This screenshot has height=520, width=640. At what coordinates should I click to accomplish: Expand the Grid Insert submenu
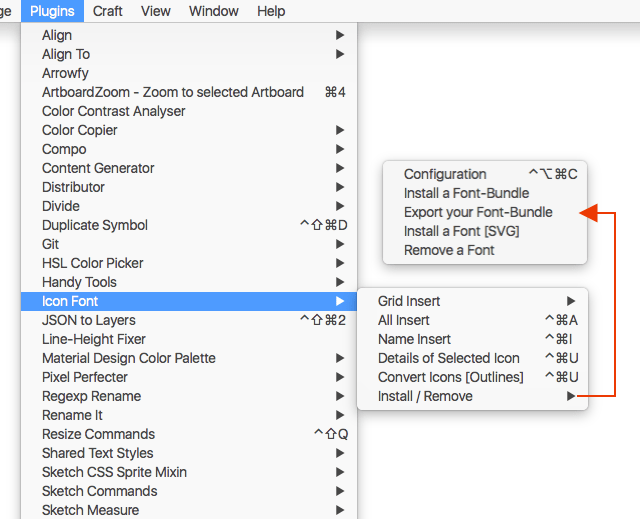[409, 301]
